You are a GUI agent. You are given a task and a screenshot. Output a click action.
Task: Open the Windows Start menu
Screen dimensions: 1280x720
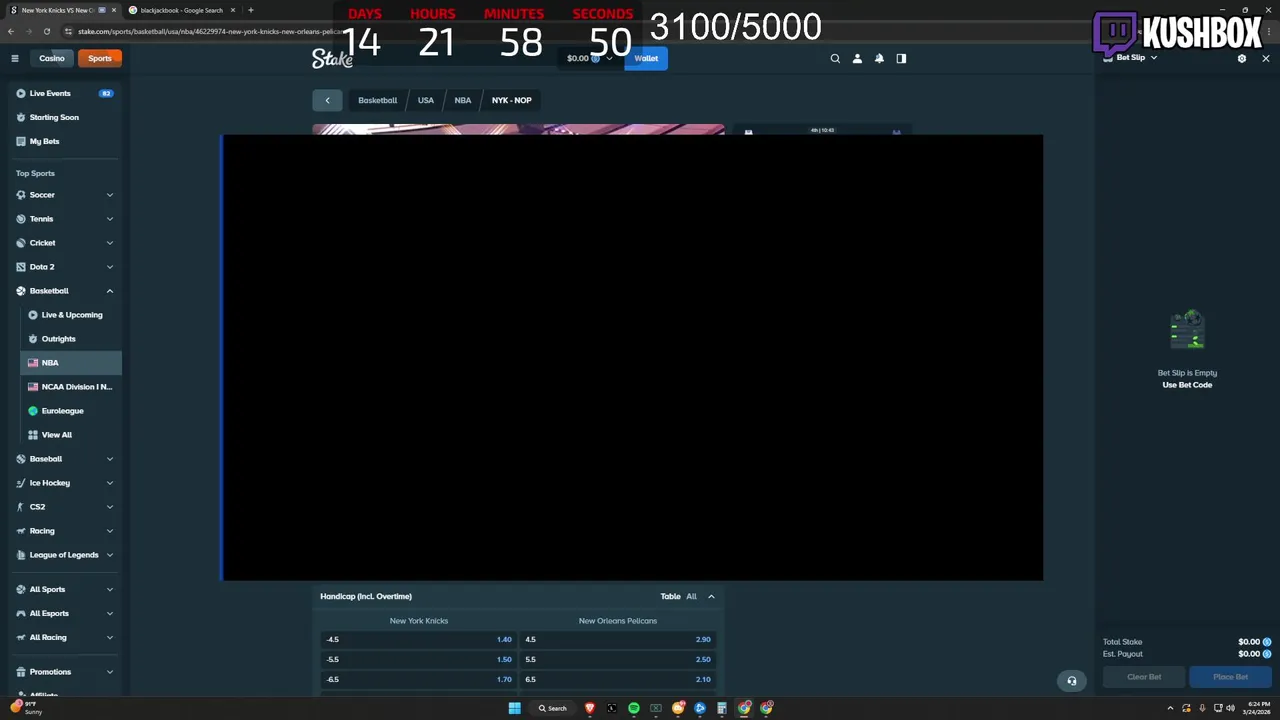(514, 708)
